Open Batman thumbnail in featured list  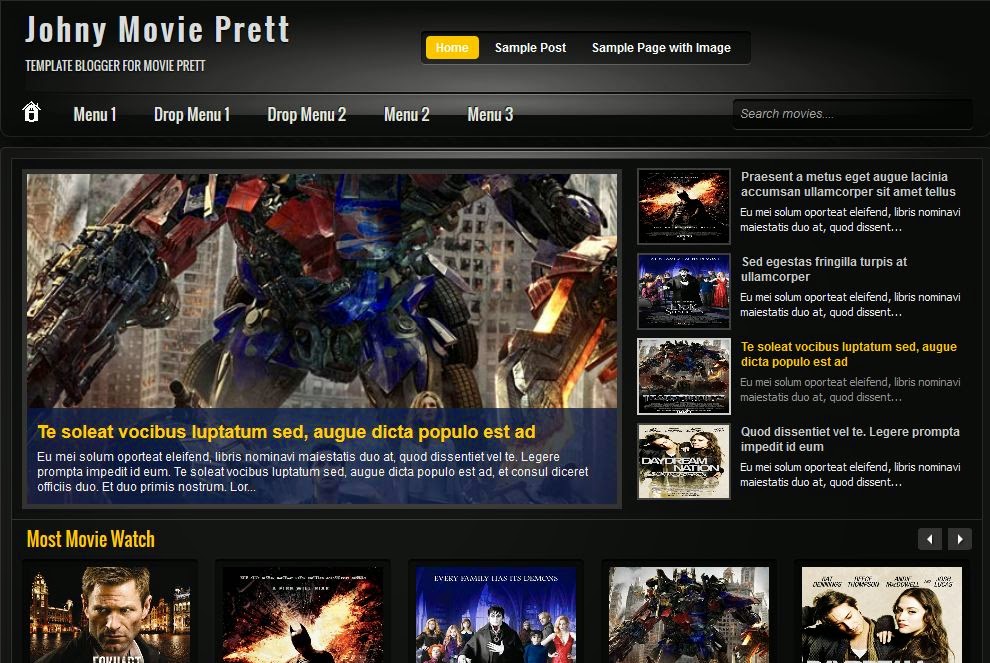[x=684, y=206]
